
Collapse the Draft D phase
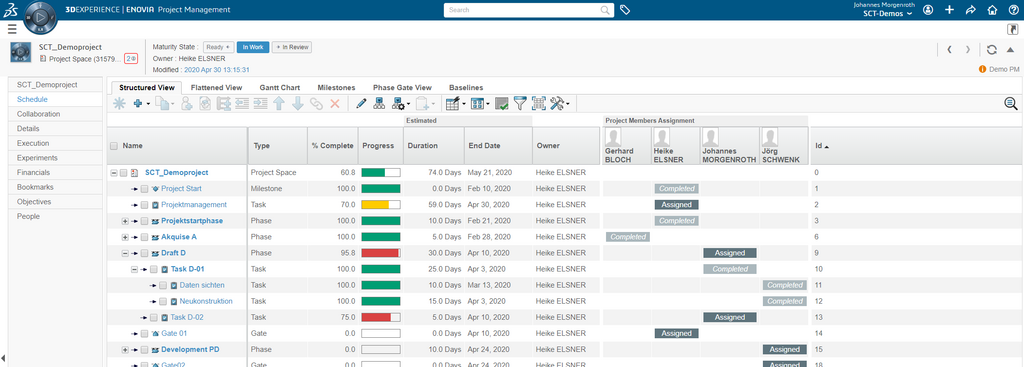pos(125,253)
